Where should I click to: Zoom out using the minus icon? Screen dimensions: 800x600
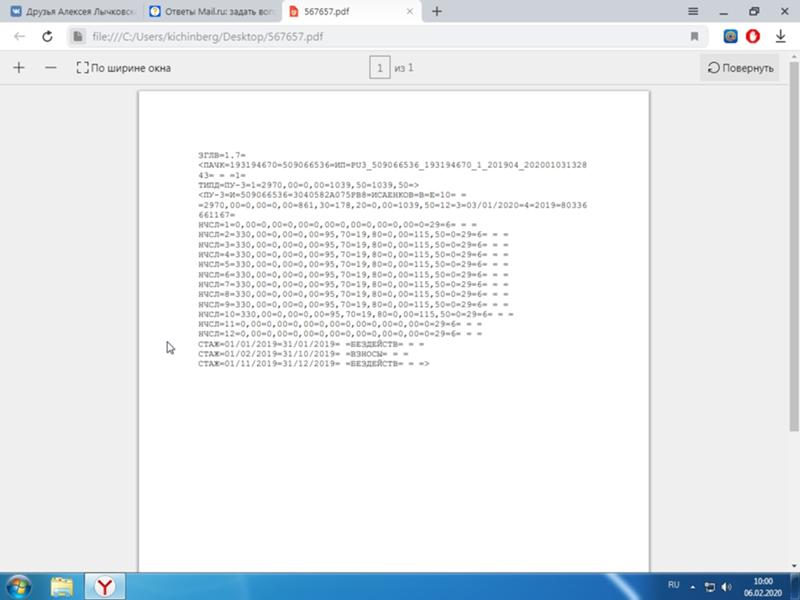tap(48, 68)
